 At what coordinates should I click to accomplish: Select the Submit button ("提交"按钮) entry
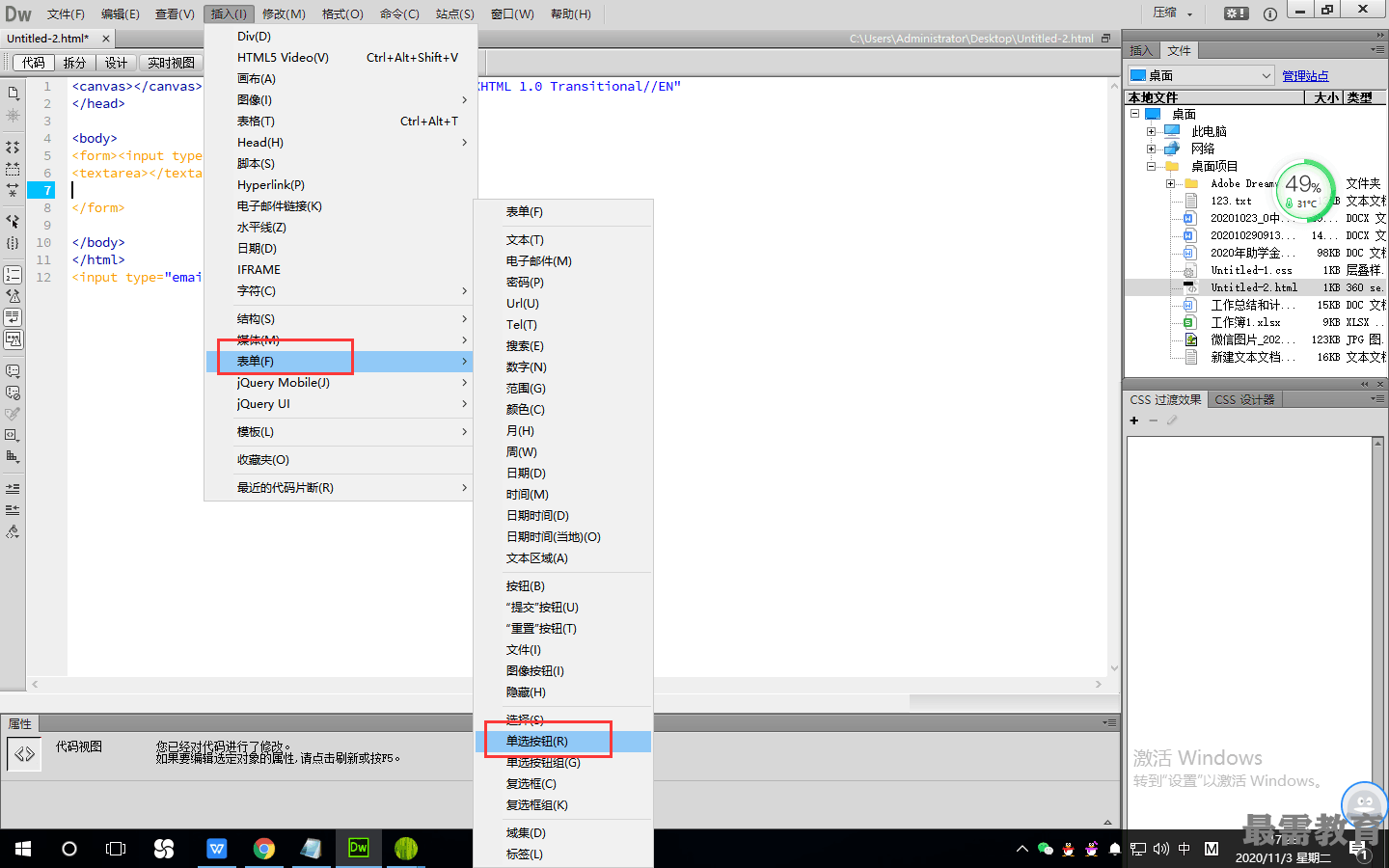[563, 607]
